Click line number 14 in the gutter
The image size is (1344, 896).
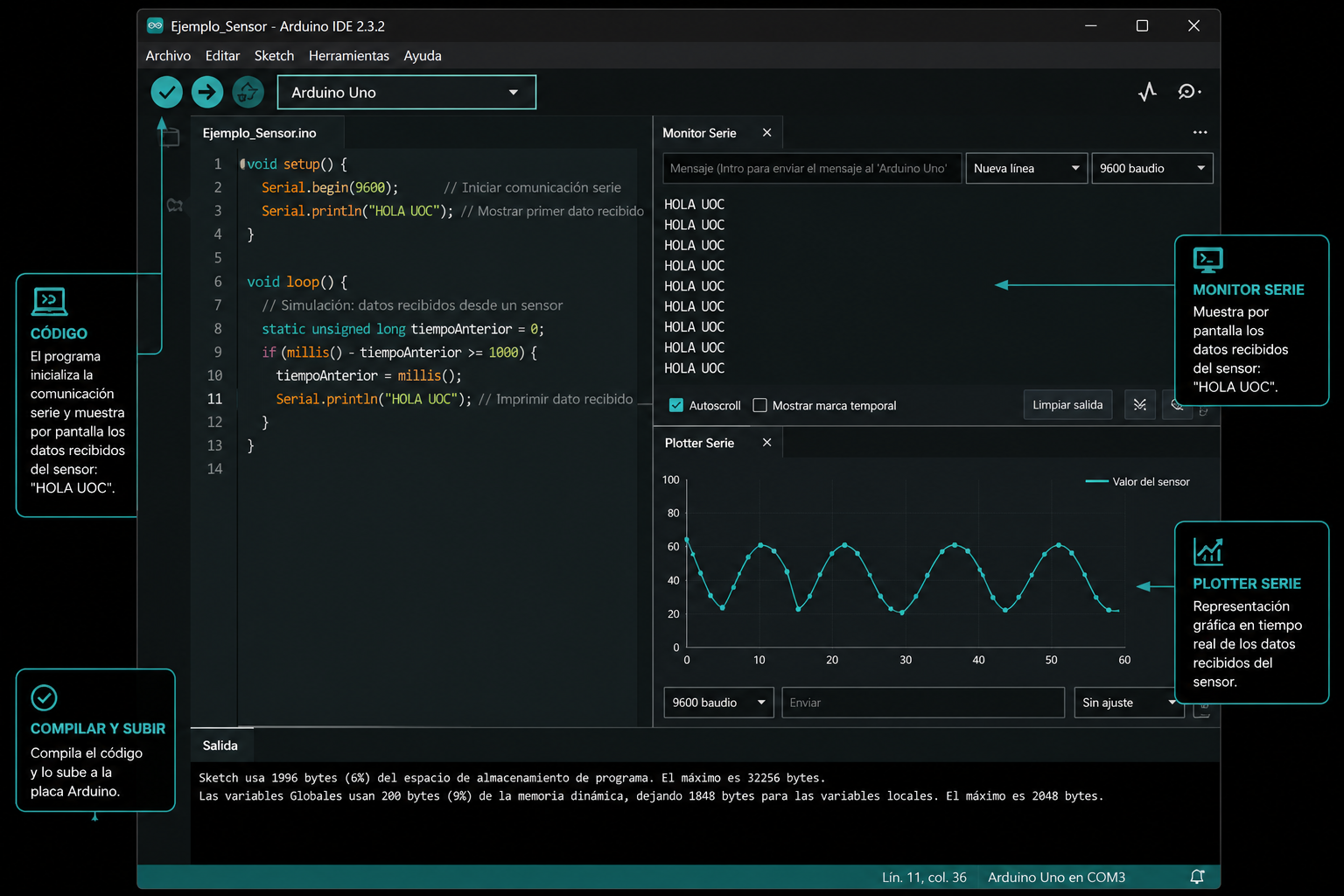214,469
